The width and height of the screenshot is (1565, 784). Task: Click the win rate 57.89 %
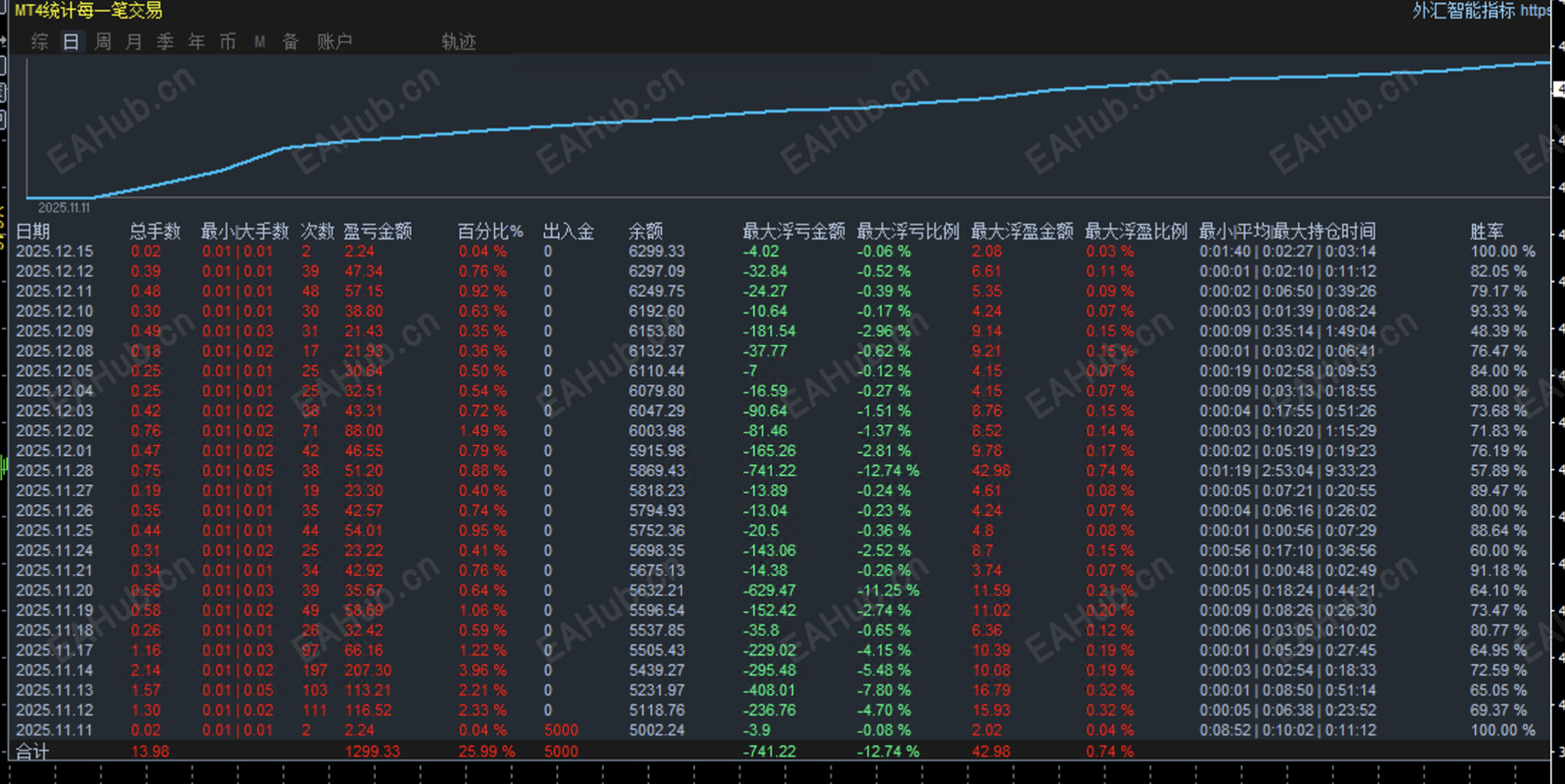[1498, 471]
